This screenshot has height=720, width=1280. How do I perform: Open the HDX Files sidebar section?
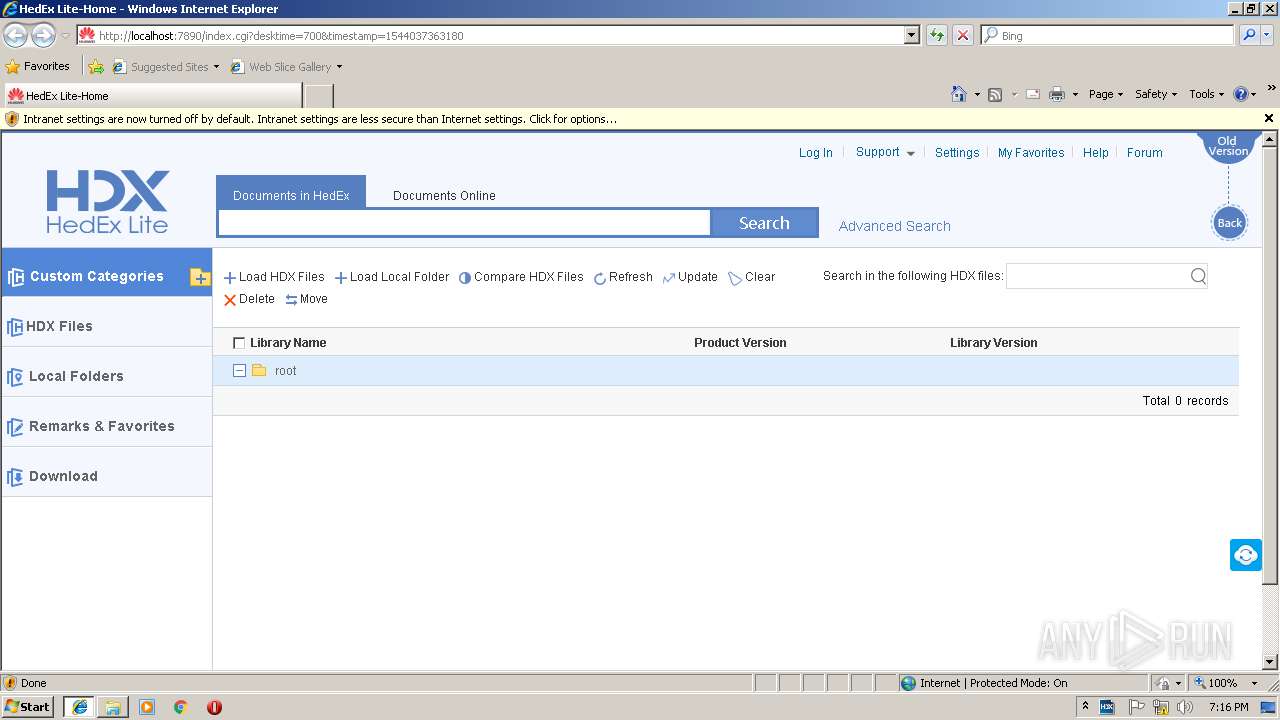point(107,326)
